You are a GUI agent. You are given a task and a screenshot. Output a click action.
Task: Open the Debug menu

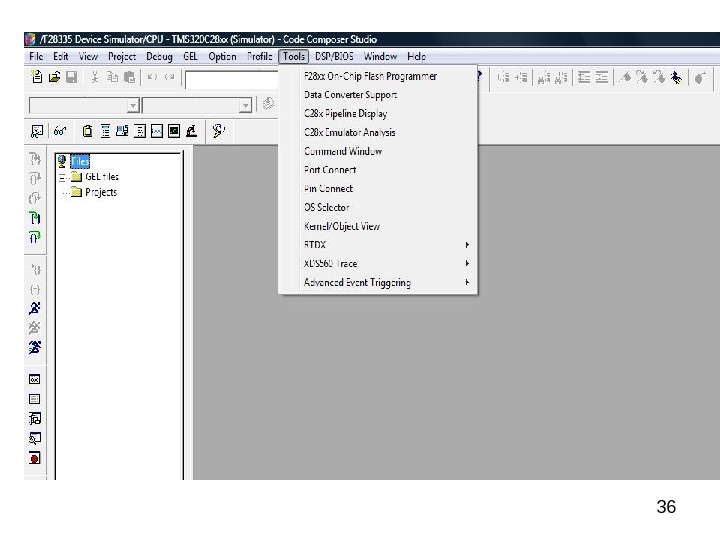tap(159, 56)
